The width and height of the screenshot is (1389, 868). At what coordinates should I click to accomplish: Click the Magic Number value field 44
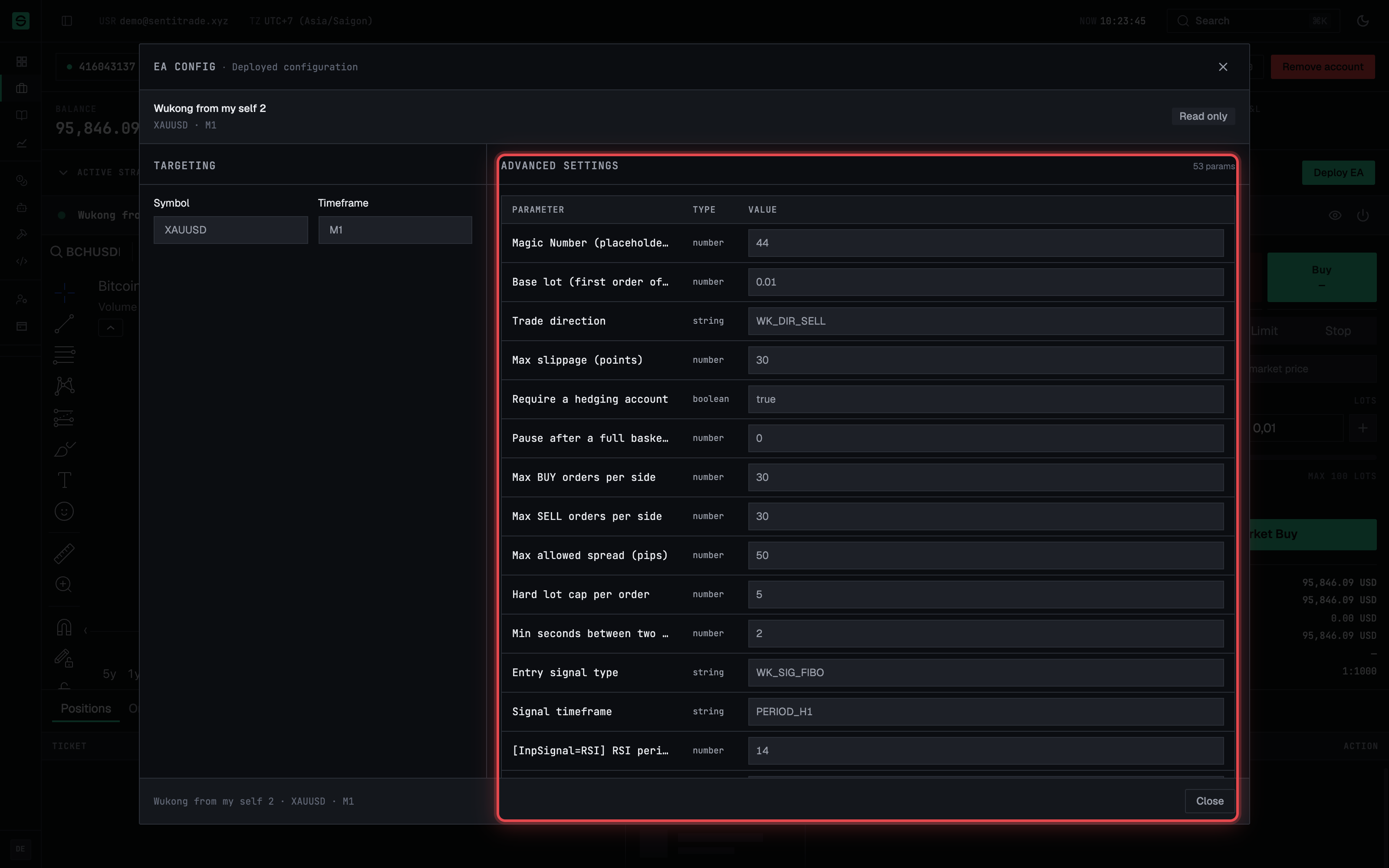[x=985, y=243]
